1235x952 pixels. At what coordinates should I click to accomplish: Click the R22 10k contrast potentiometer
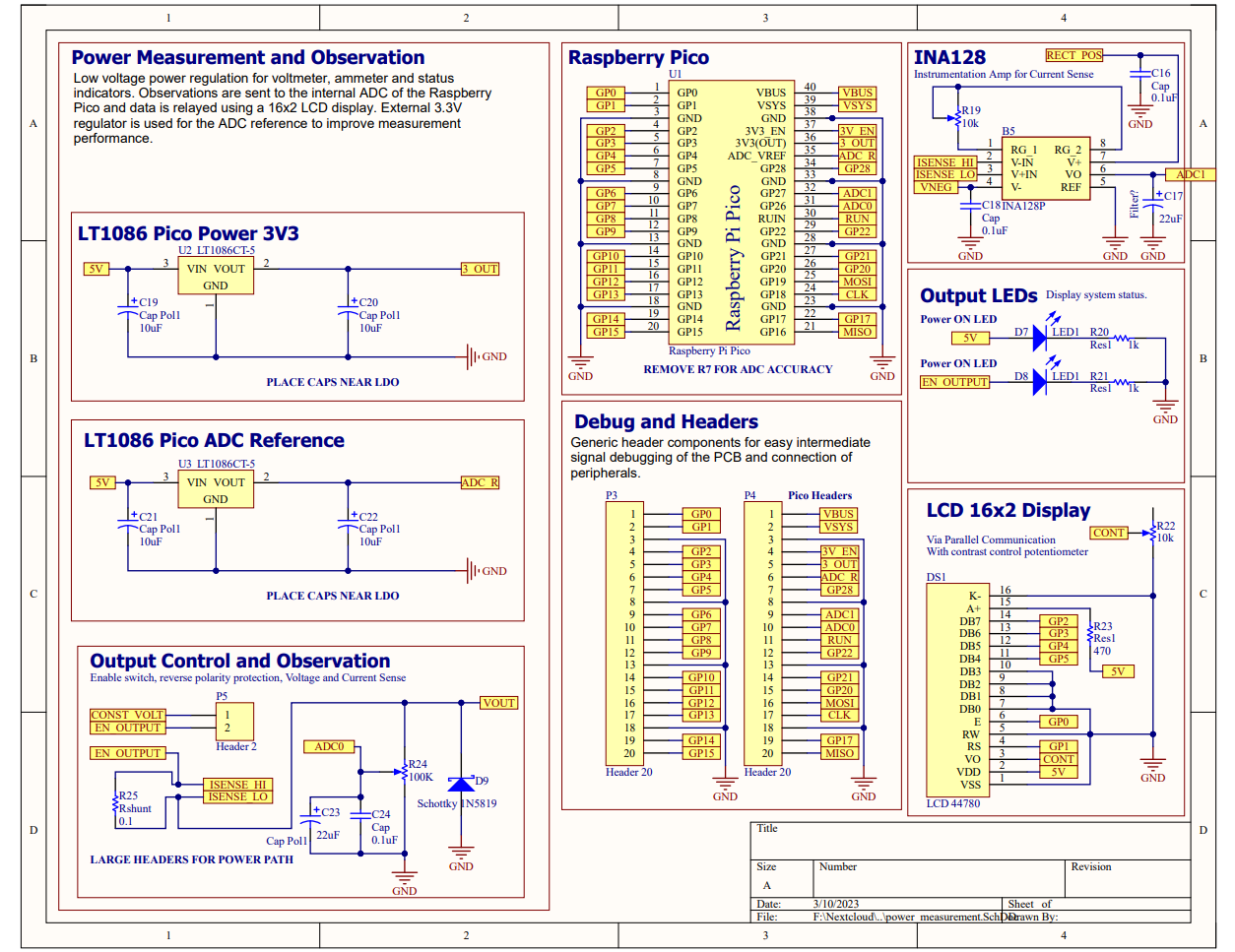1151,533
